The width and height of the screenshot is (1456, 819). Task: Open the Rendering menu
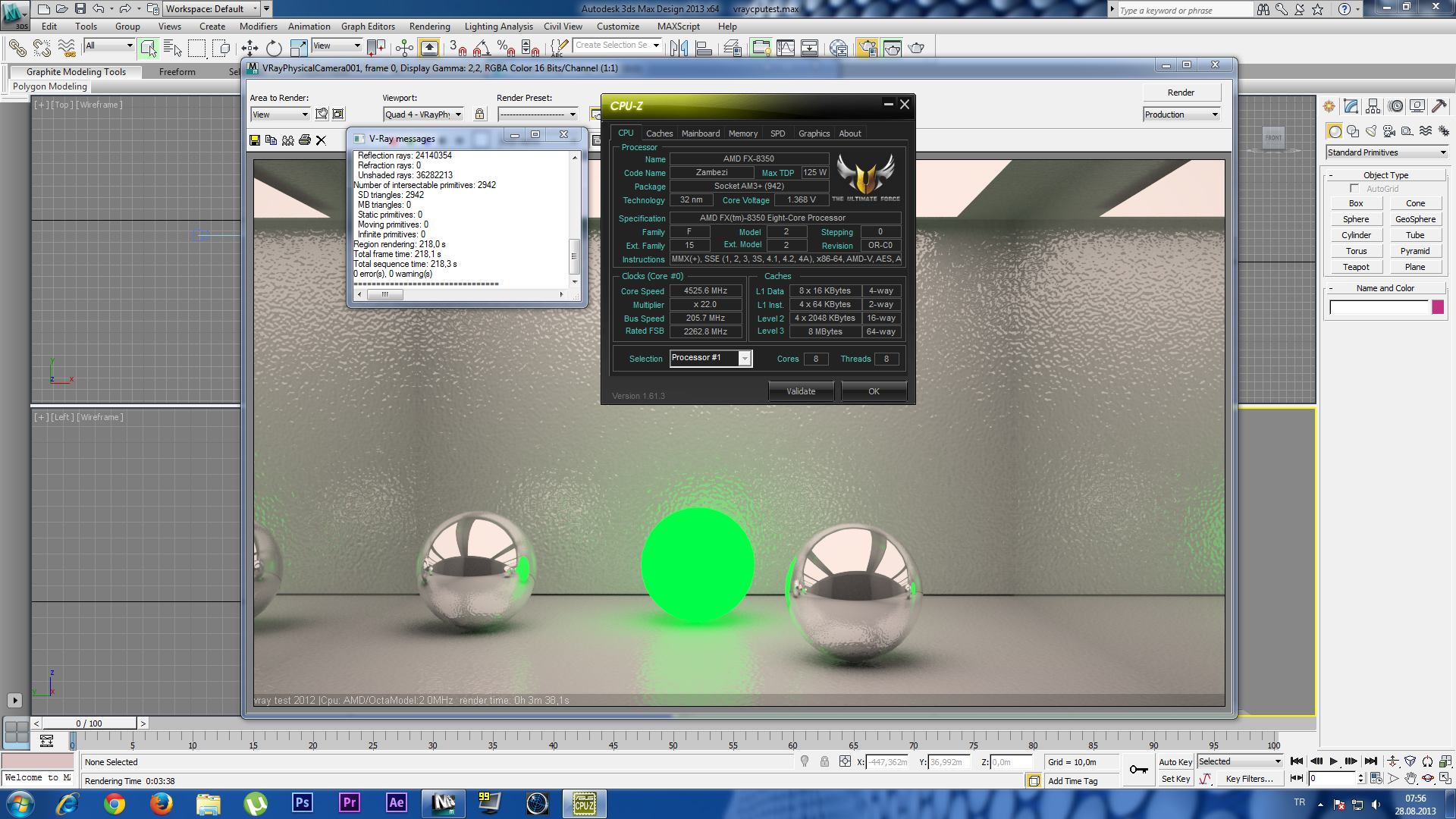pos(429,27)
